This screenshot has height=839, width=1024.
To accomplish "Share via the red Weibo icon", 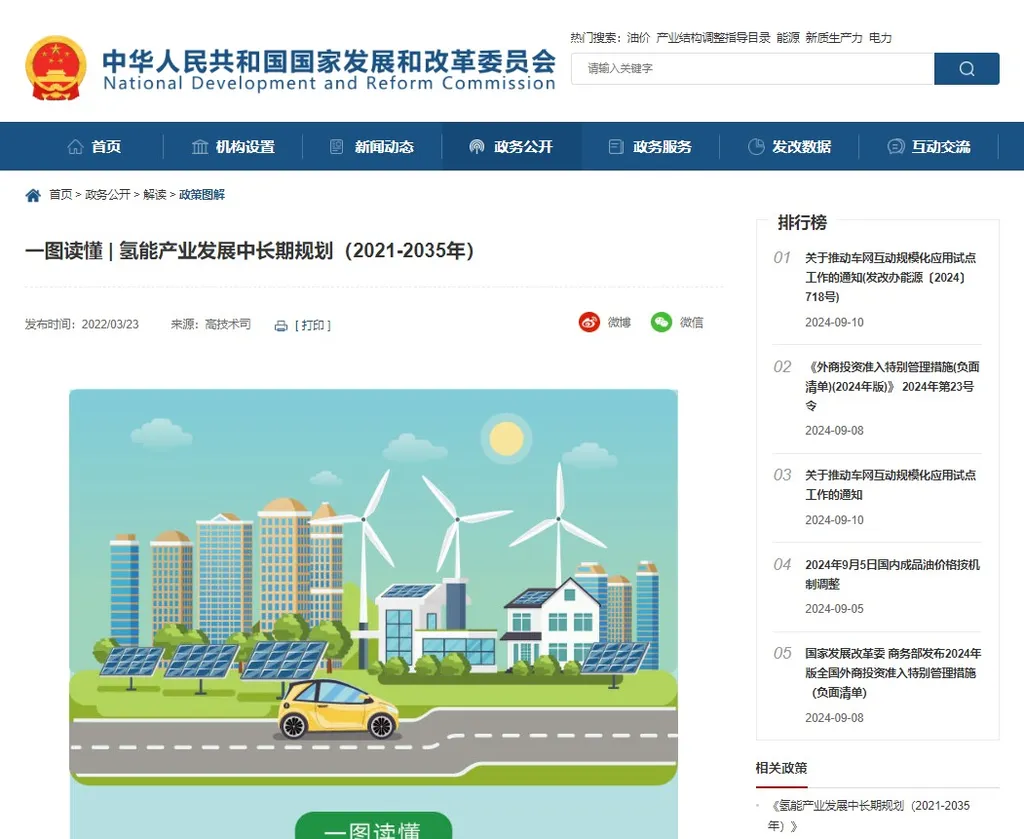I will pos(589,322).
